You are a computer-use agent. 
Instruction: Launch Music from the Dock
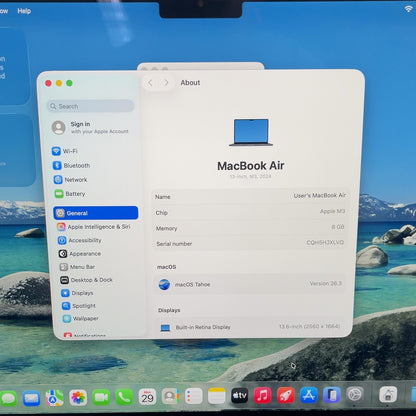[263, 396]
